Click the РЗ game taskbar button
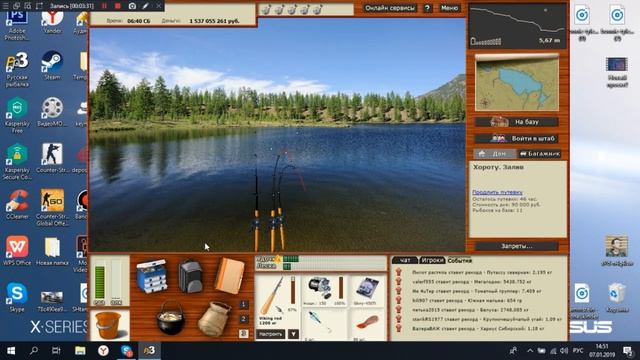Viewport: 640px width, 360px height. click(149, 350)
